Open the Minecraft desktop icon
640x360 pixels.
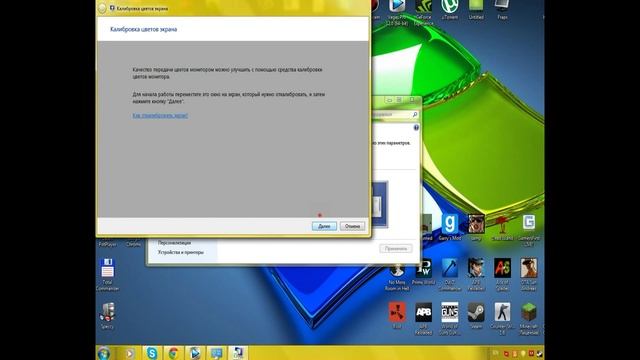pos(529,318)
